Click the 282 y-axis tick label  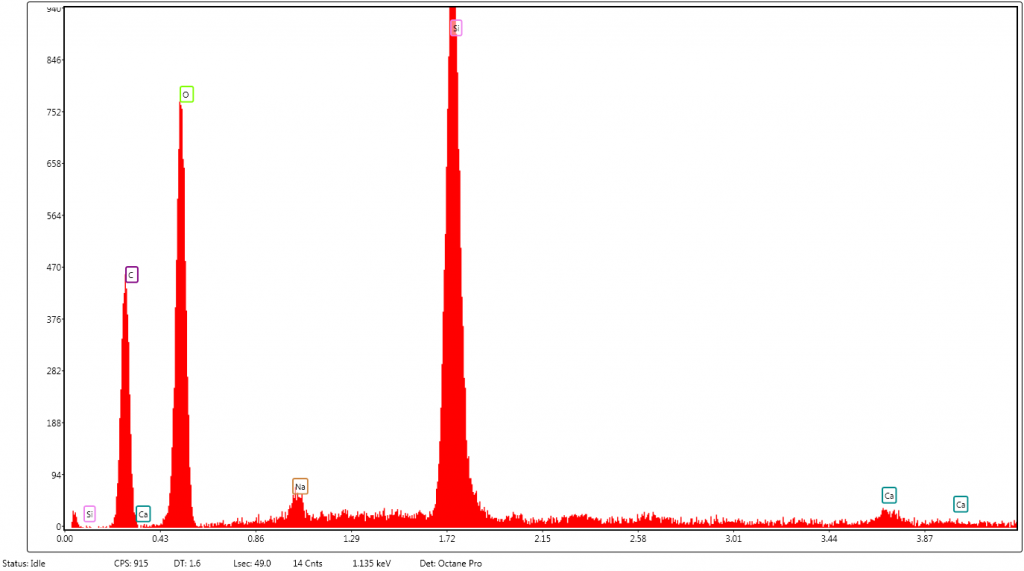pyautogui.click(x=54, y=371)
